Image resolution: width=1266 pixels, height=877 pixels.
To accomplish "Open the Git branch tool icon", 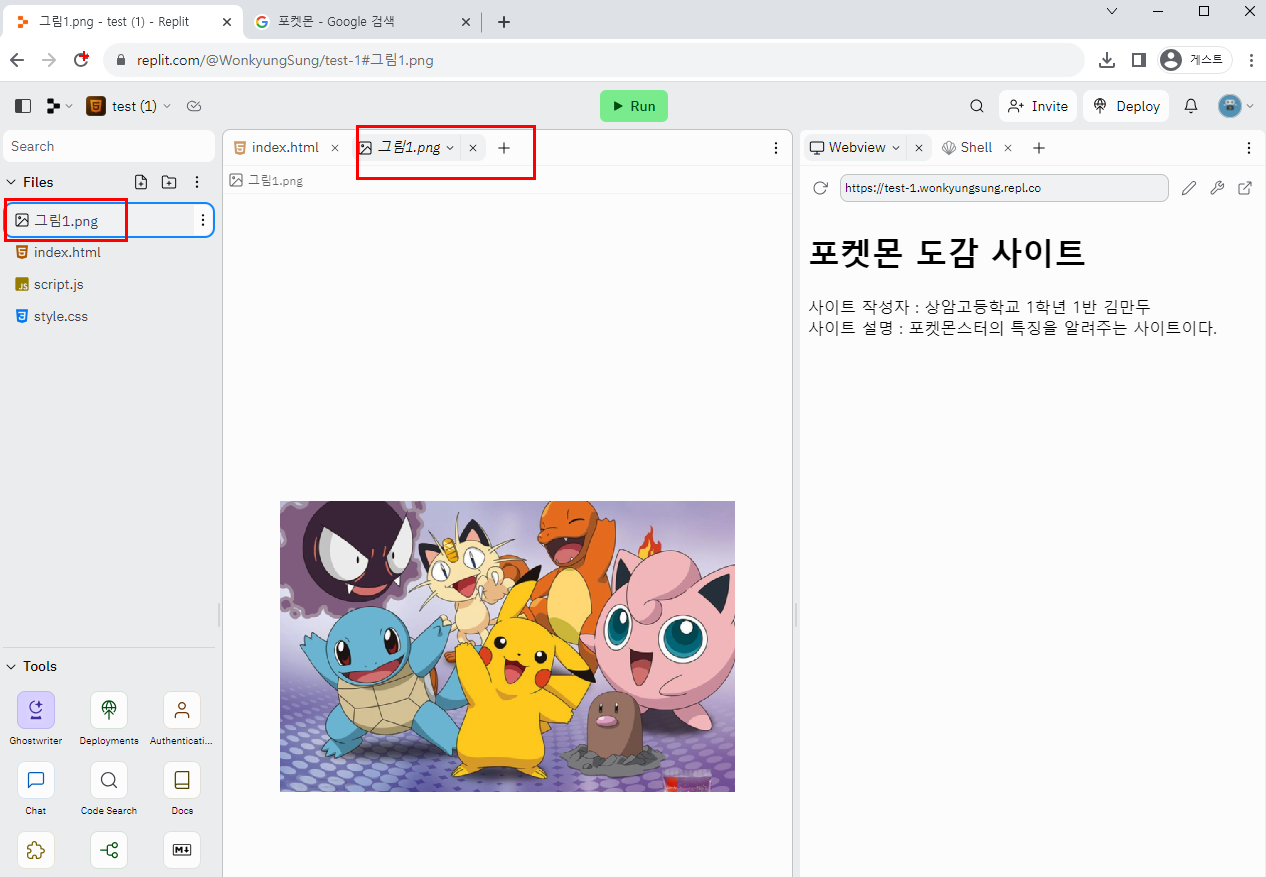I will click(109, 850).
